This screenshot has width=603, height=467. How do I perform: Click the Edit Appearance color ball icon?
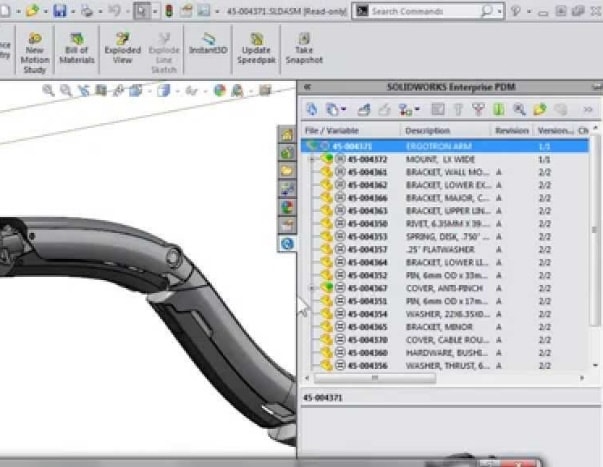[x=220, y=91]
